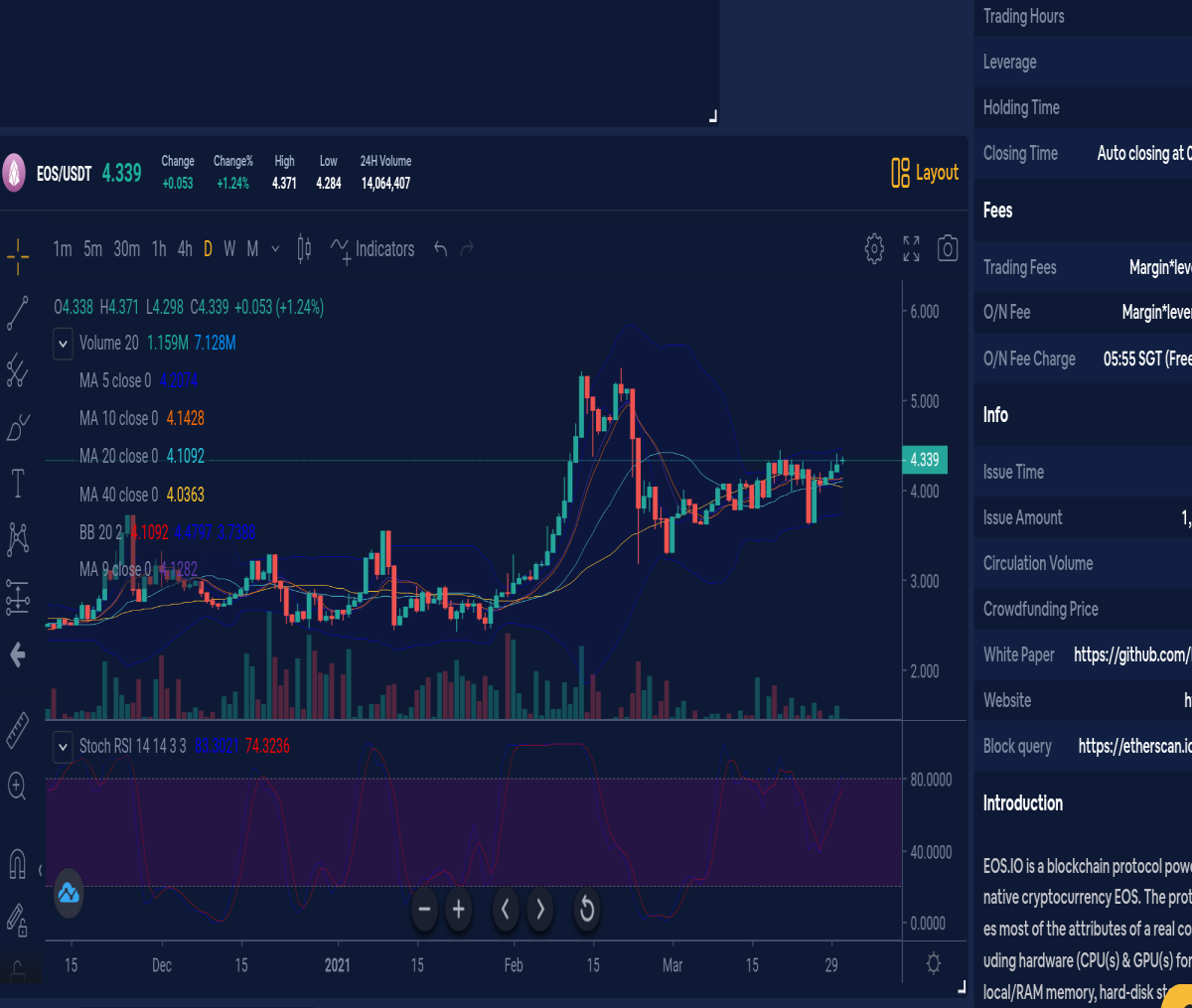This screenshot has width=1192, height=1008.
Task: Select the 30m timeframe
Action: (126, 249)
